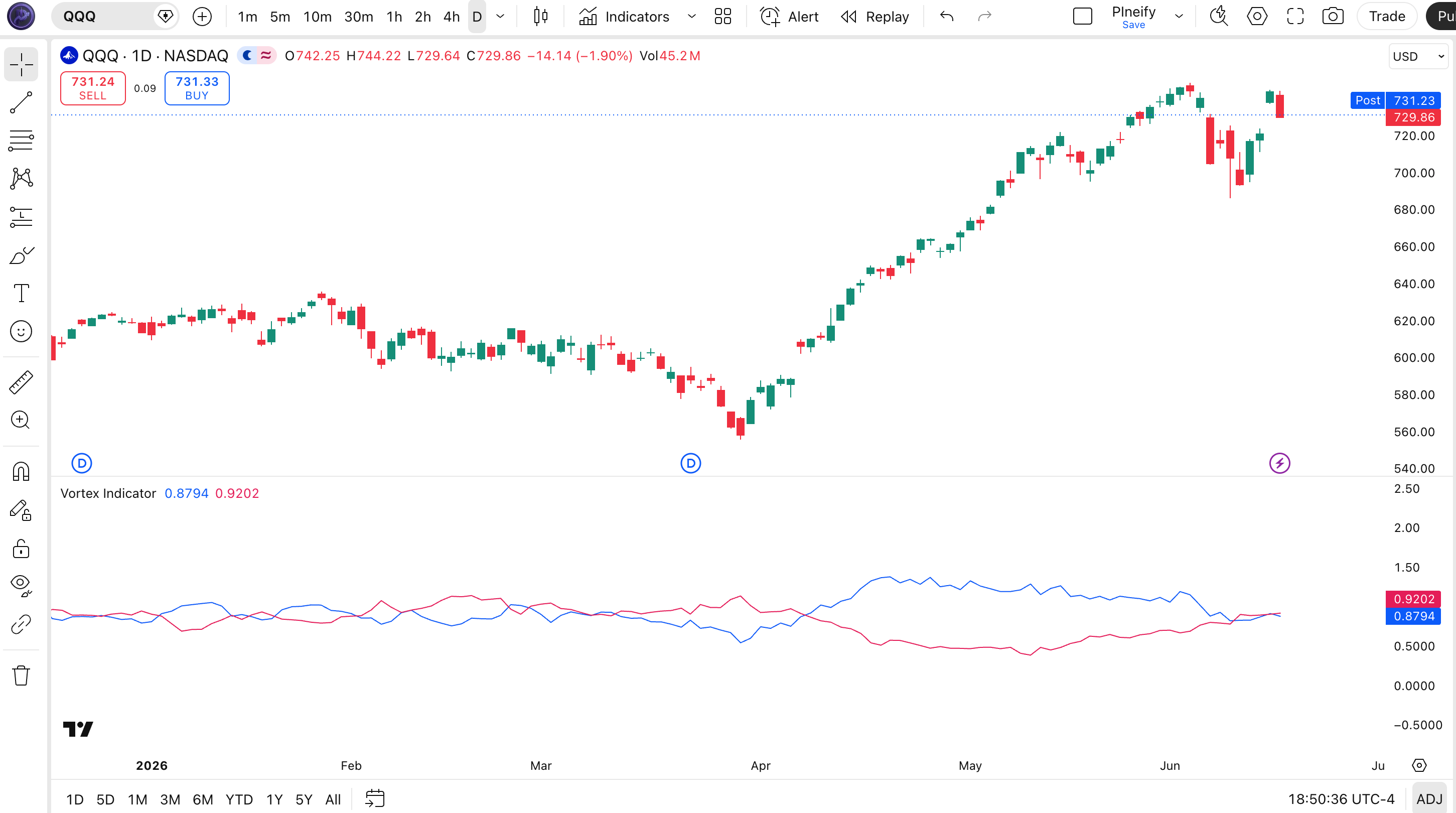
Task: Toggle stay in drawing mode
Action: [x=21, y=510]
